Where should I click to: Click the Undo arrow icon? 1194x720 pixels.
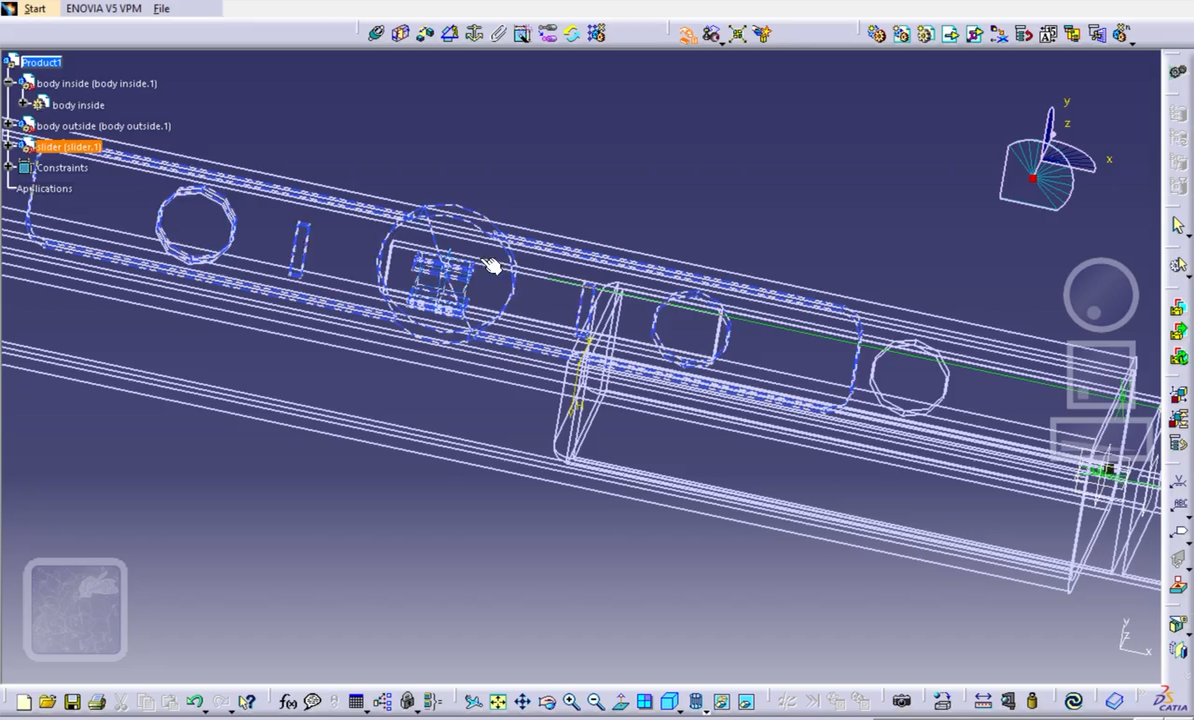pyautogui.click(x=193, y=702)
